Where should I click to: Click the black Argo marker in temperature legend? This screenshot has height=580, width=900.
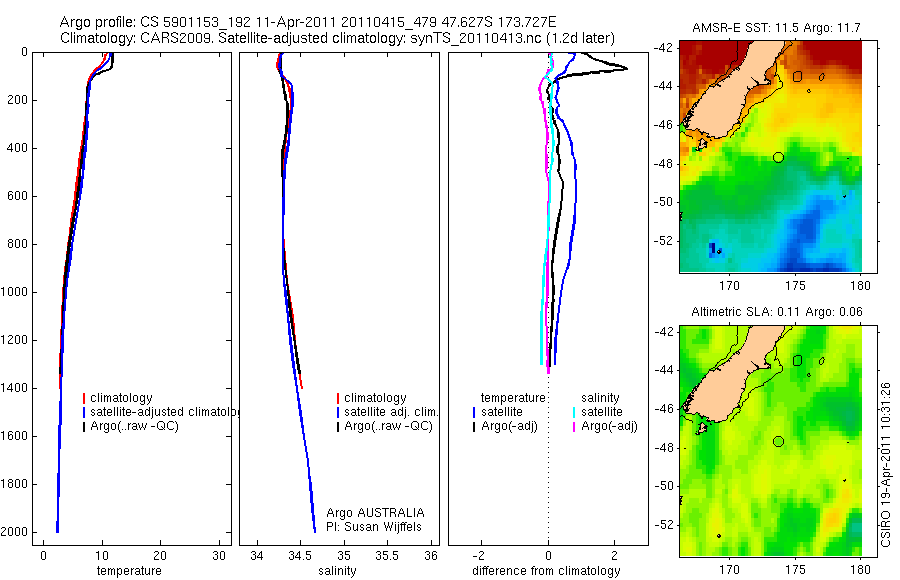pyautogui.click(x=84, y=426)
